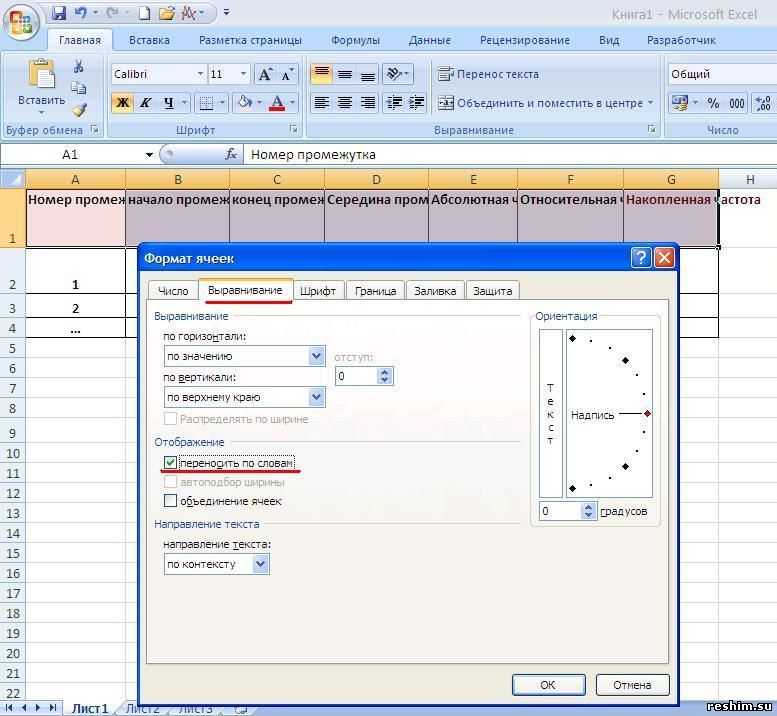Click Перенос текста wrap button
The width and height of the screenshot is (777, 716).
coord(488,74)
